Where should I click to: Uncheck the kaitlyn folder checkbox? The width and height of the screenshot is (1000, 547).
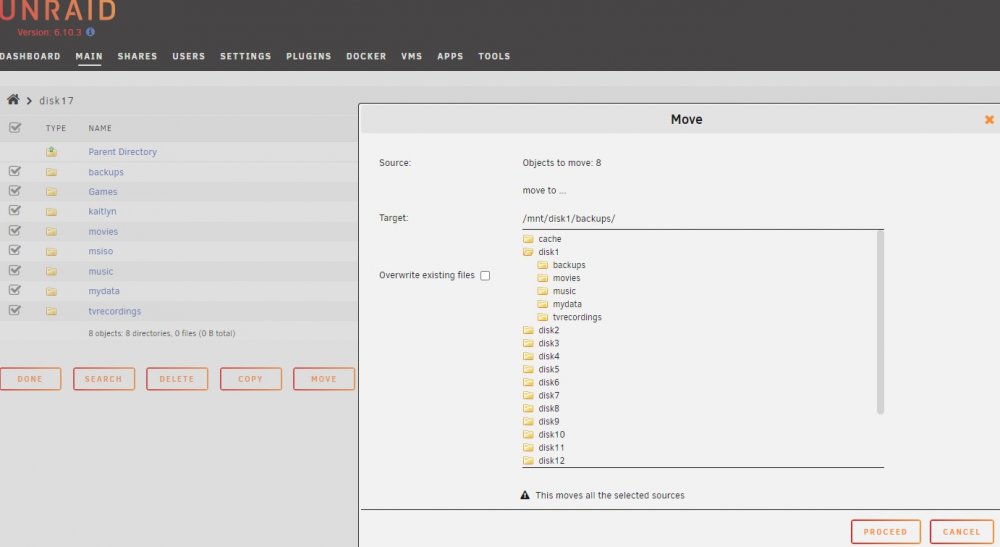[15, 210]
